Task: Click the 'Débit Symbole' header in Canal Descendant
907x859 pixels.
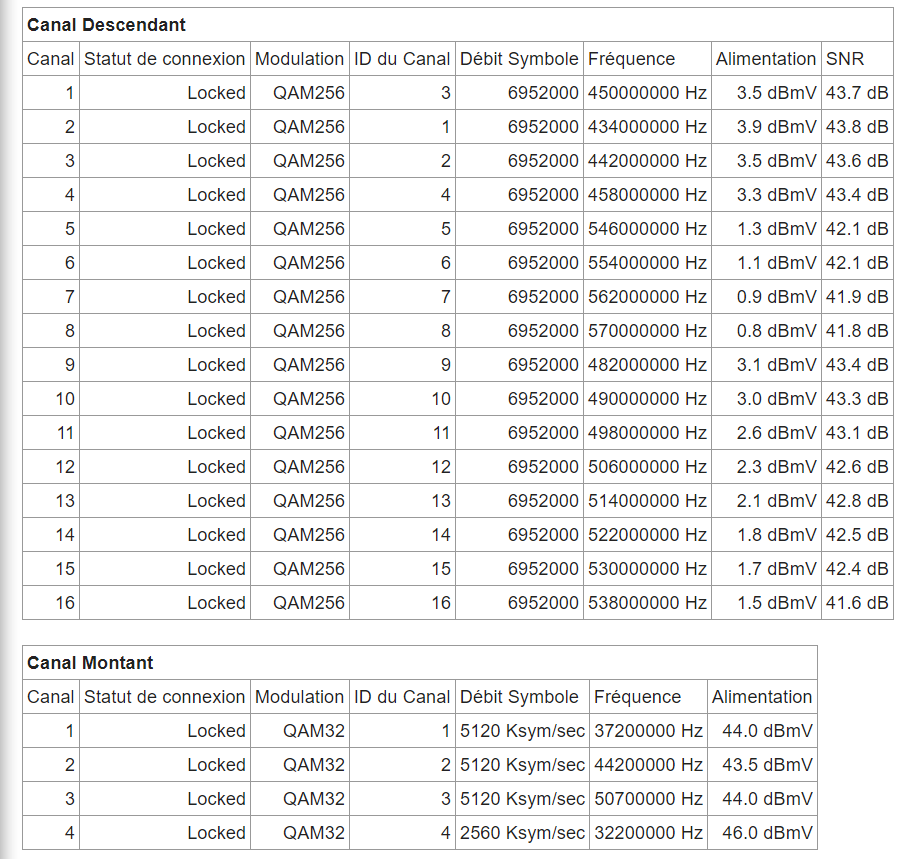Action: 519,58
